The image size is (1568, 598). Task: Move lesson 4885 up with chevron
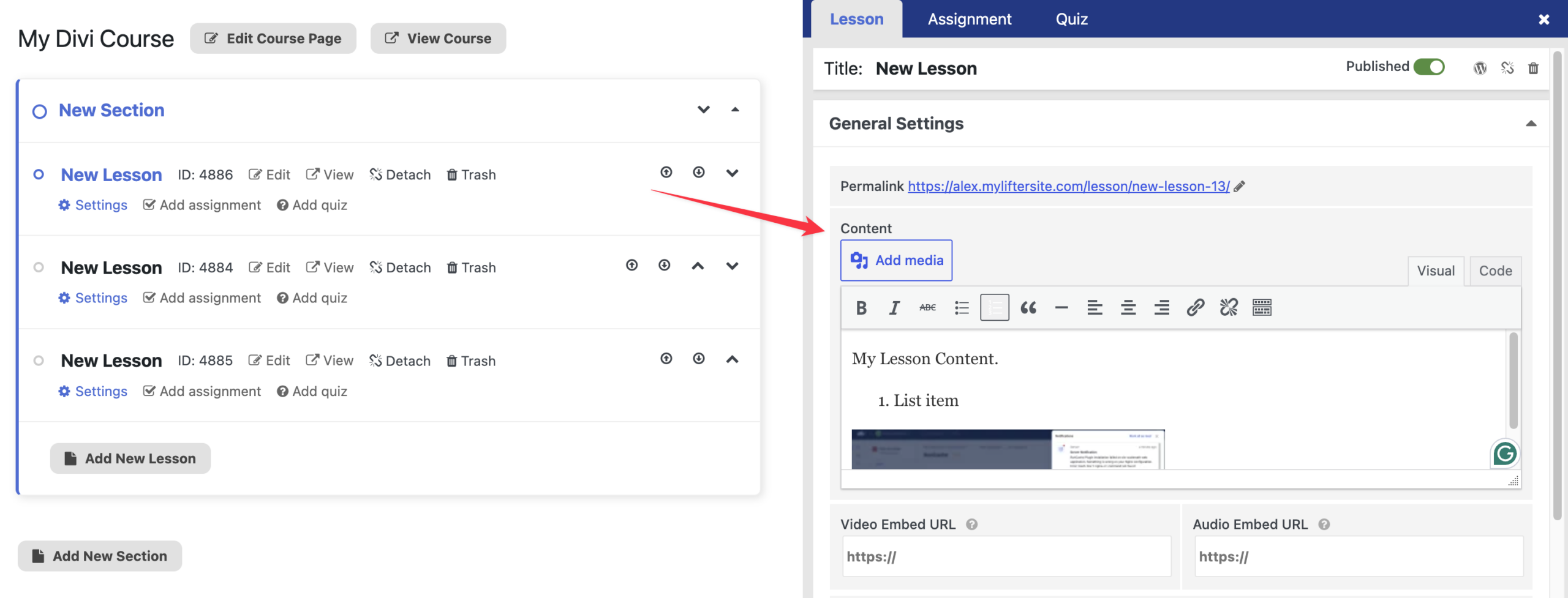coord(732,359)
